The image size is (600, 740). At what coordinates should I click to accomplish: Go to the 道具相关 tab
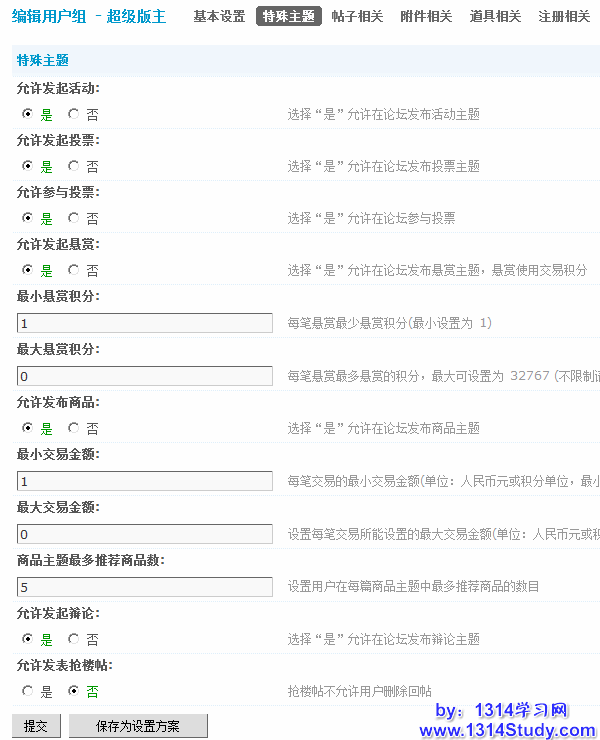click(495, 16)
